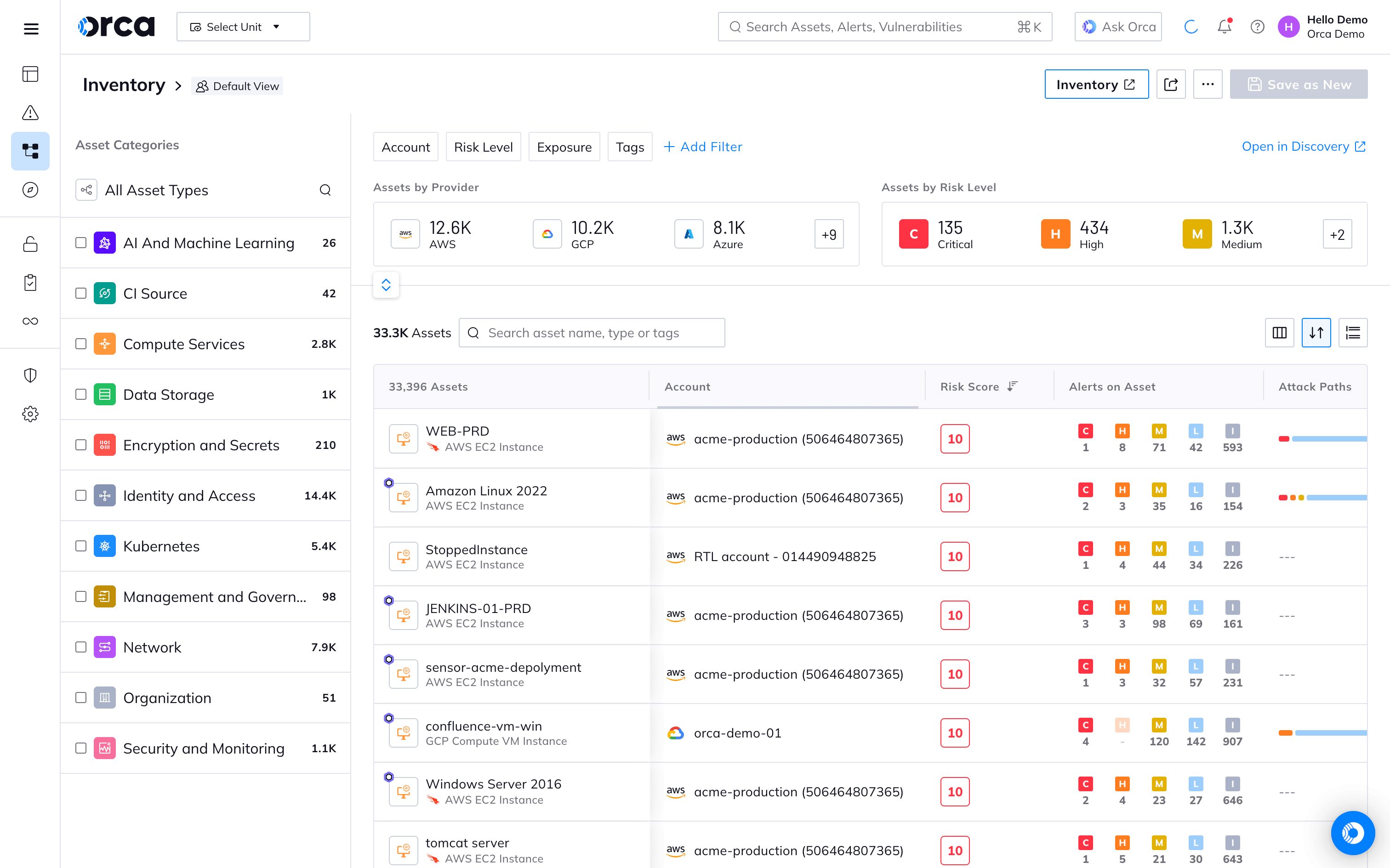Check Security and Monitoring category
The width and height of the screenshot is (1390, 868).
point(81,748)
